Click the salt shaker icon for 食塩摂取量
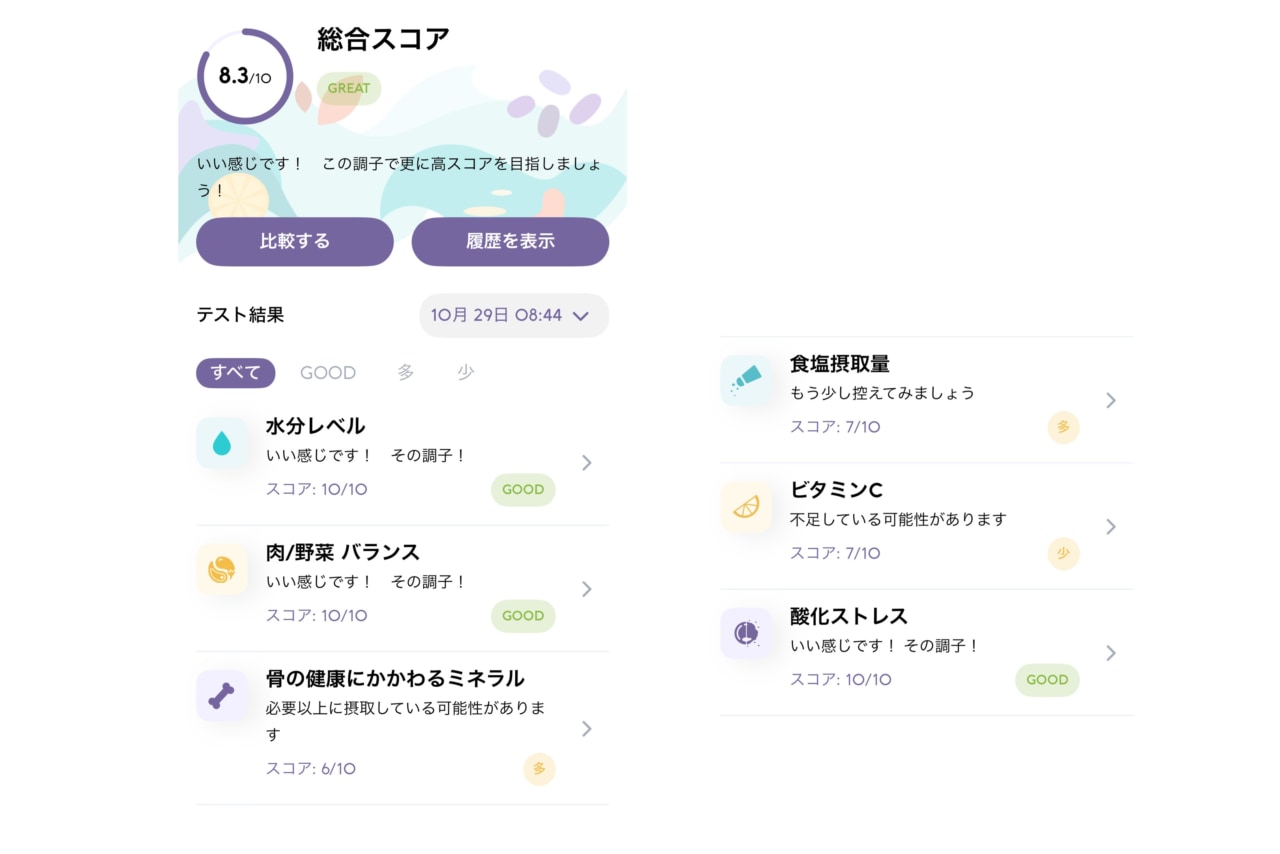The image size is (1280, 854). [746, 380]
